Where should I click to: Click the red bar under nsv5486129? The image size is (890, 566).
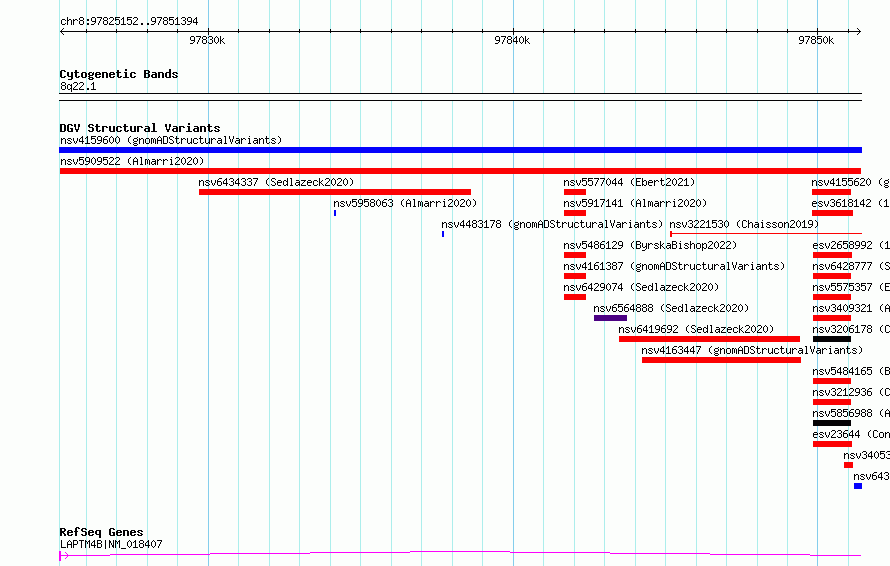coord(574,255)
